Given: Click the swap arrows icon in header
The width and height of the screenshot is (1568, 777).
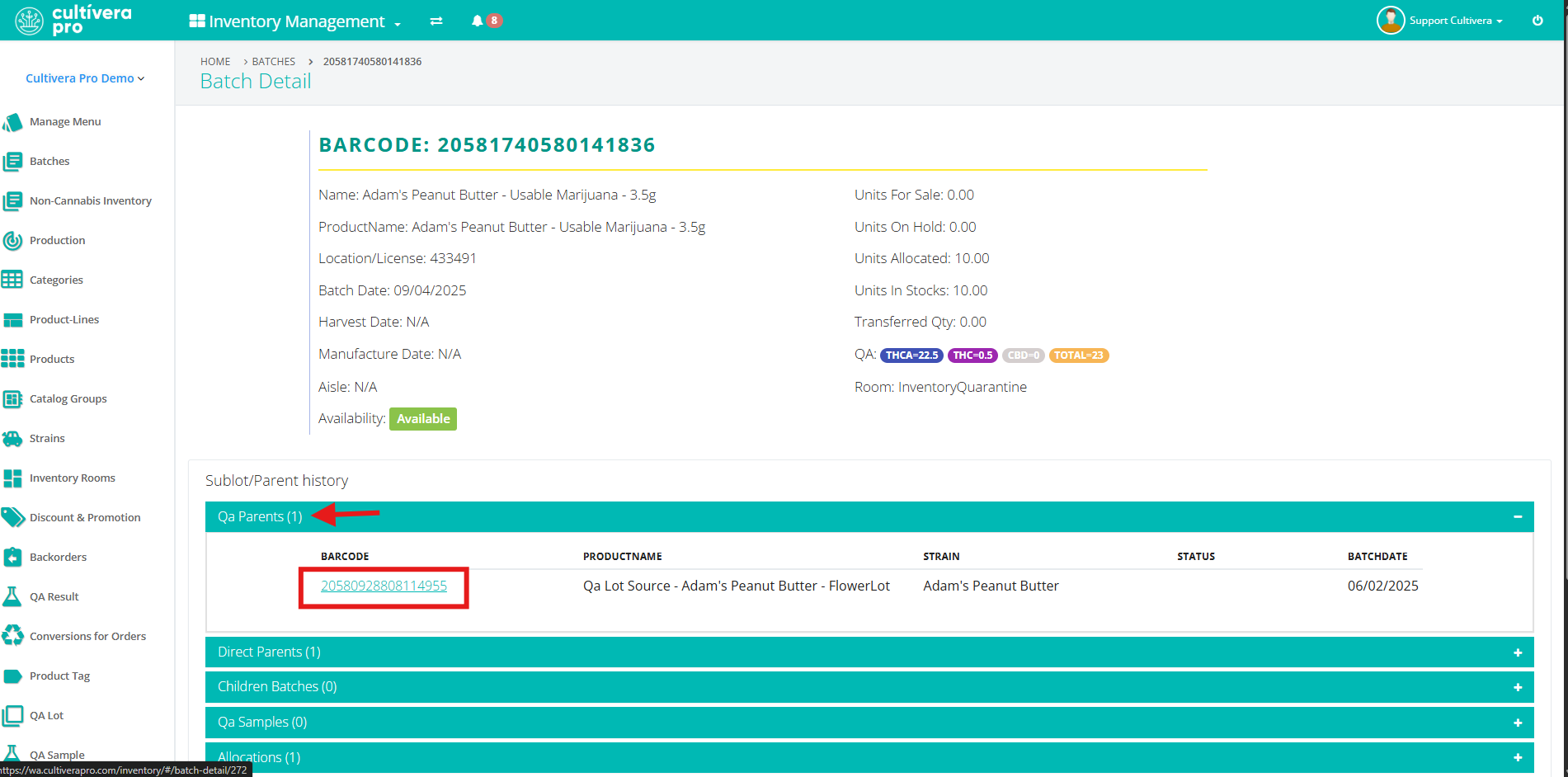Looking at the screenshot, I should [x=436, y=21].
